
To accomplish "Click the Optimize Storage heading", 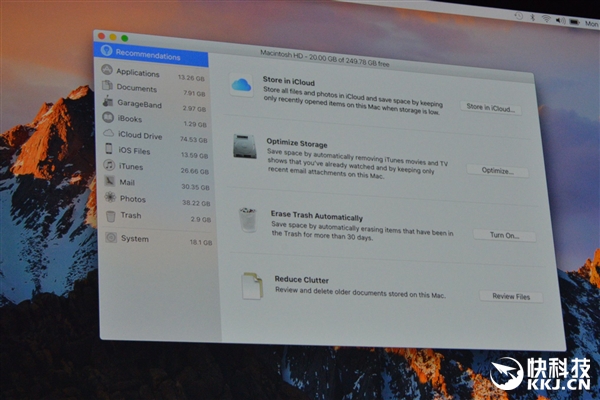I will pyautogui.click(x=297, y=143).
